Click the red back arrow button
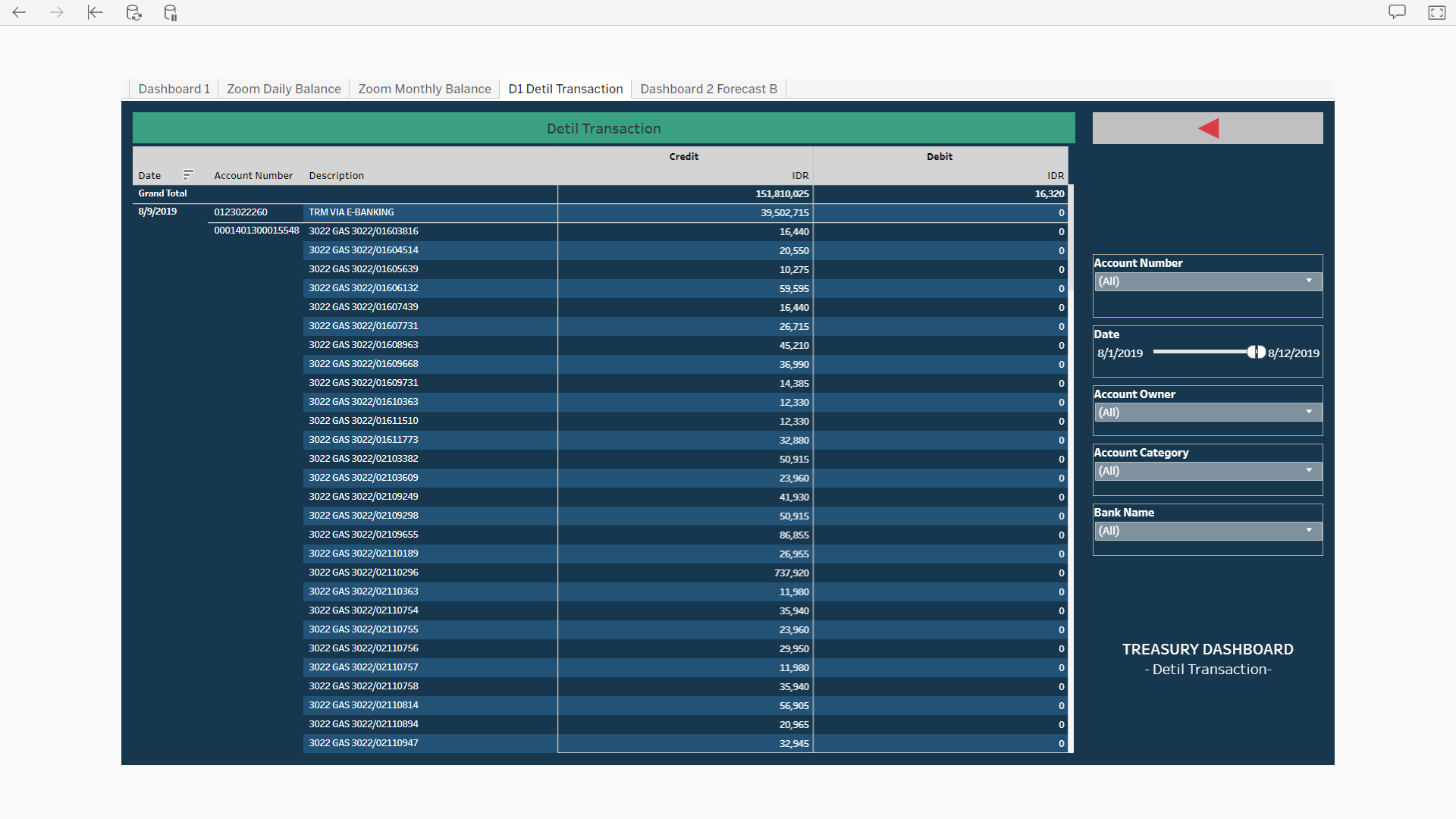Screen dimensions: 1456x819 [x=1208, y=128]
